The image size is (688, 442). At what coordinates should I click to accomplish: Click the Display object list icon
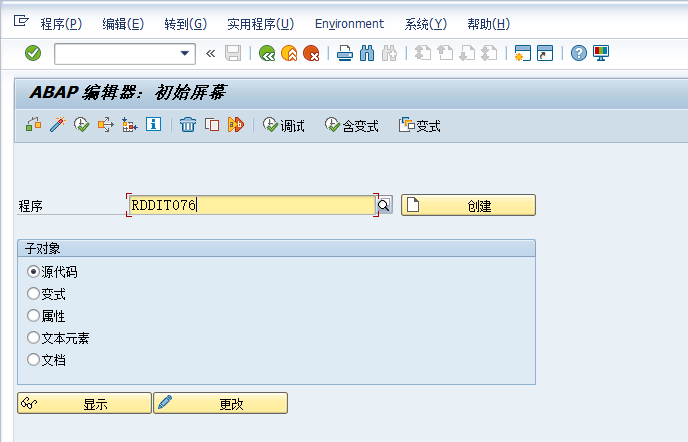click(x=34, y=125)
